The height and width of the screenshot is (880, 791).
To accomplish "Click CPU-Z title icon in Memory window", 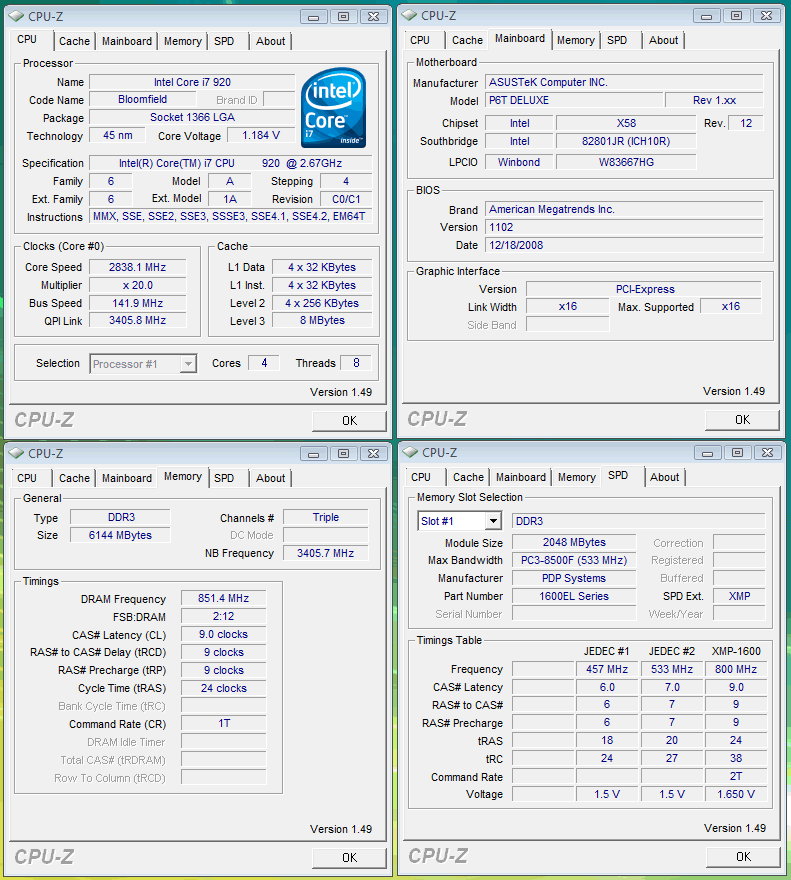I will point(16,453).
